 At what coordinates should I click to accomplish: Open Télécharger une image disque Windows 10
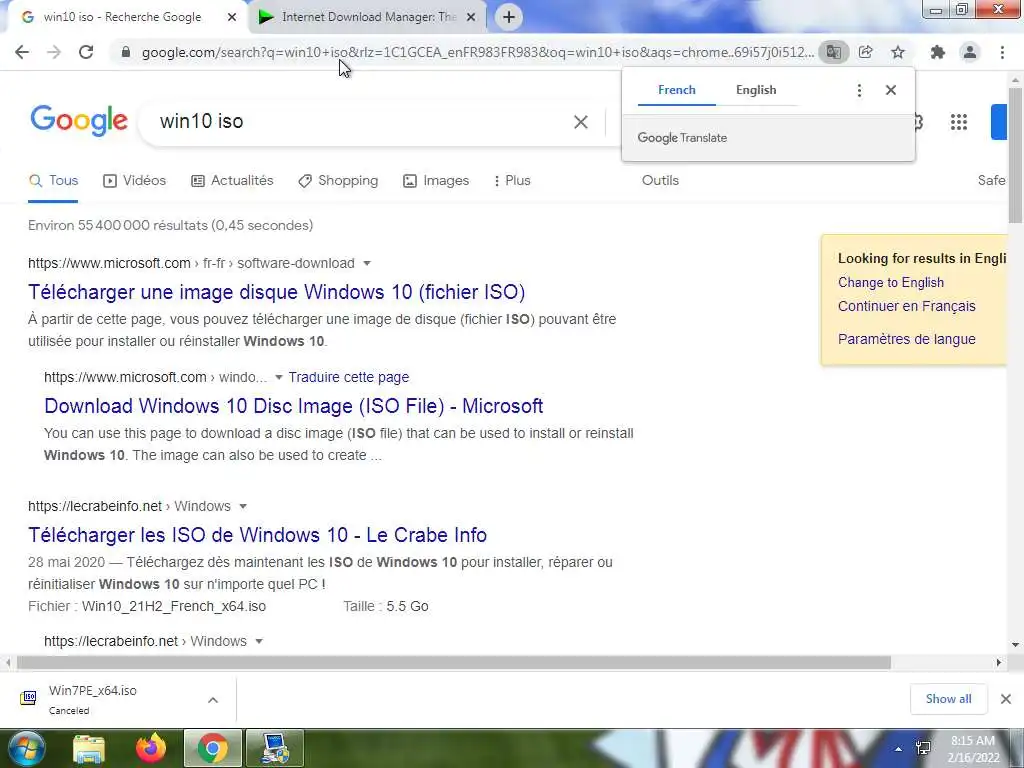point(276,293)
